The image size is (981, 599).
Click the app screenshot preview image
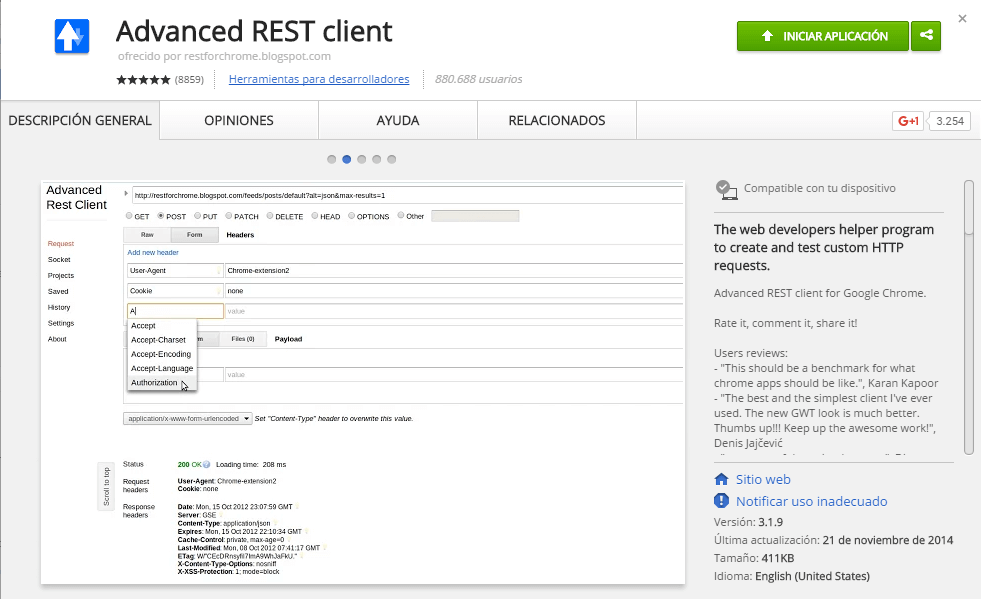[x=363, y=382]
